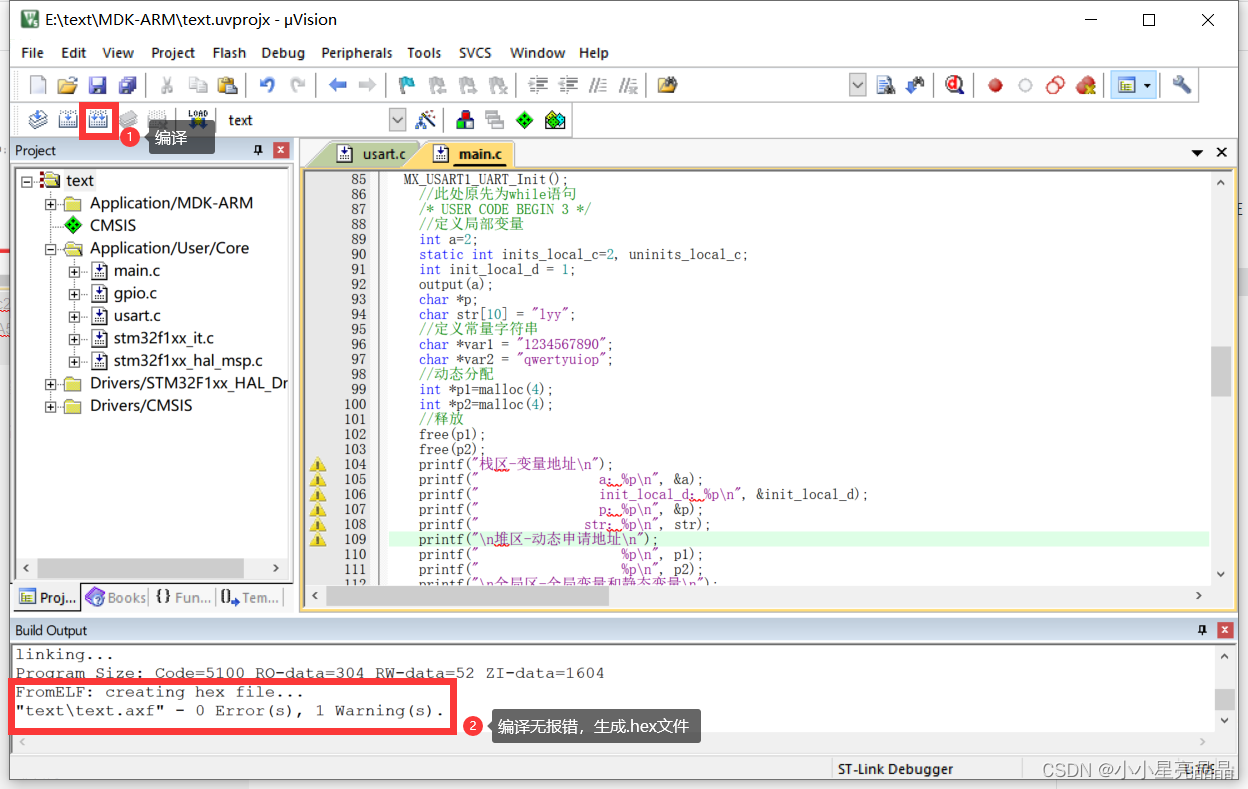This screenshot has width=1248, height=789.
Task: Switch to the main.c editor tab
Action: [x=468, y=154]
